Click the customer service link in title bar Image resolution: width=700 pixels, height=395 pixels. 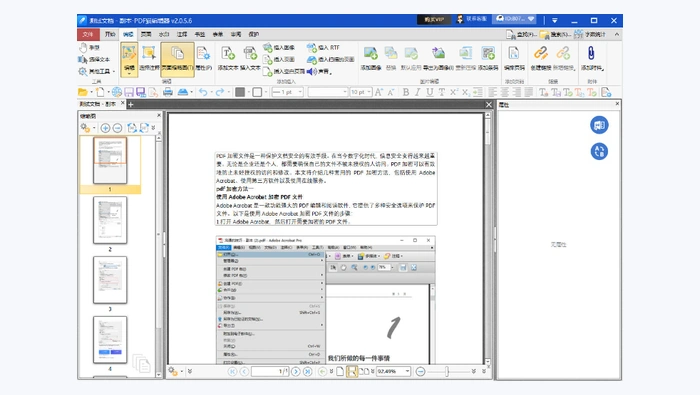pos(472,19)
